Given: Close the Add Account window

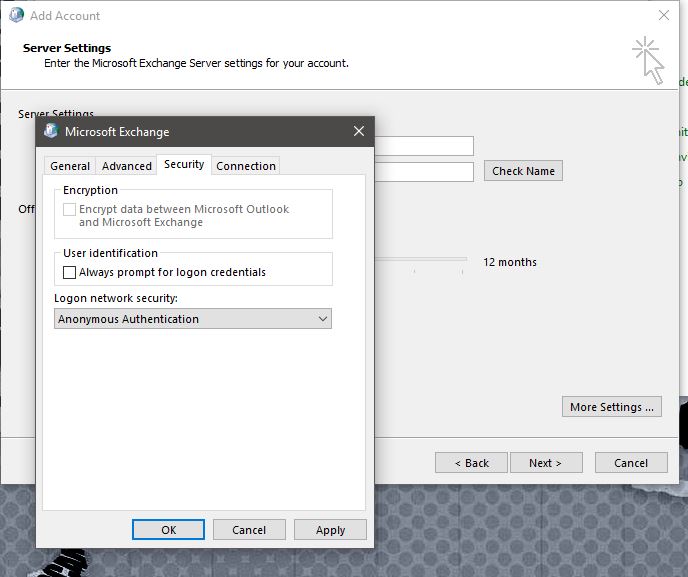Looking at the screenshot, I should pos(664,15).
